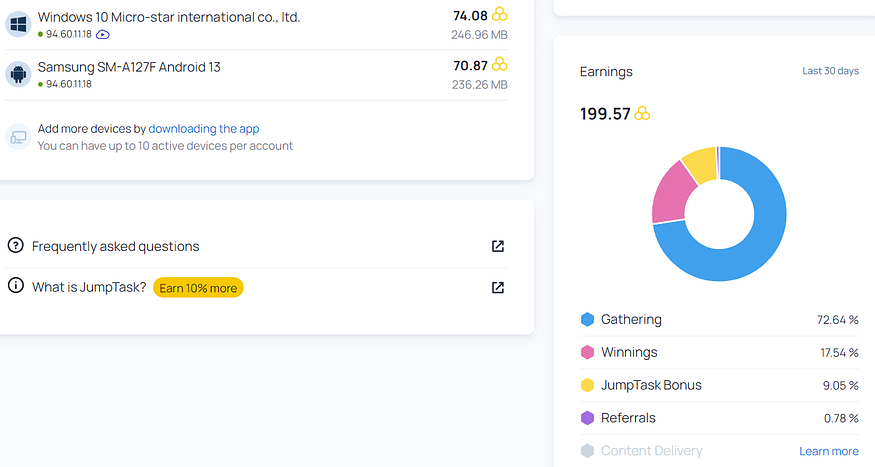
Task: Click the Learn more link
Action: pos(829,451)
